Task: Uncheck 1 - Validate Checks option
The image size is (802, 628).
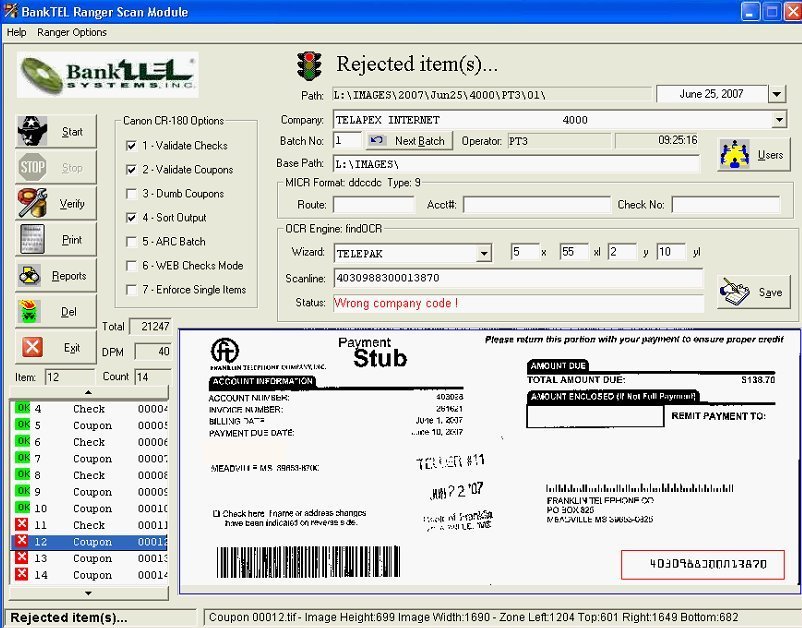Action: pos(132,146)
